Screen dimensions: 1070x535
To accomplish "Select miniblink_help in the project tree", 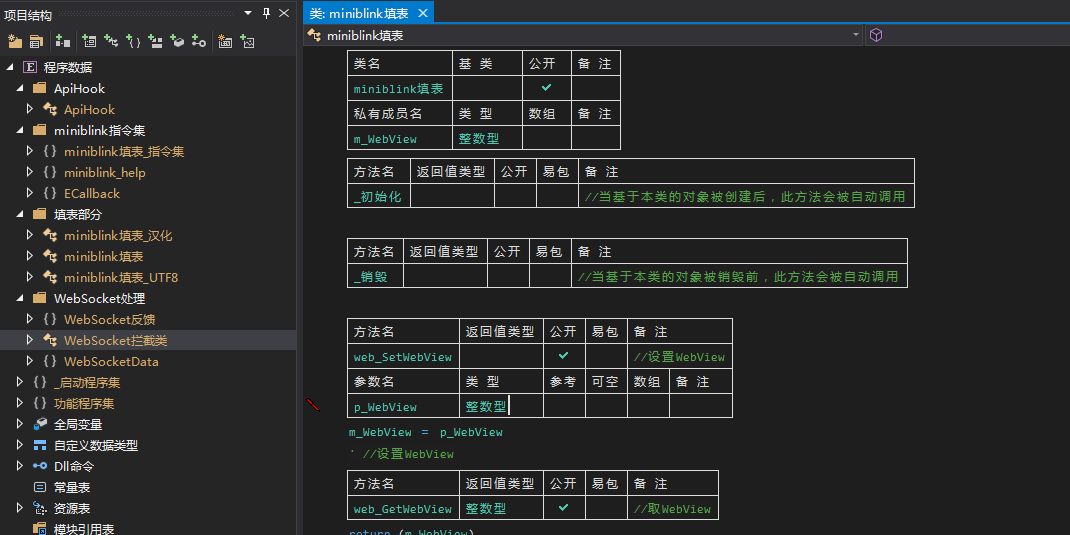I will tap(104, 172).
